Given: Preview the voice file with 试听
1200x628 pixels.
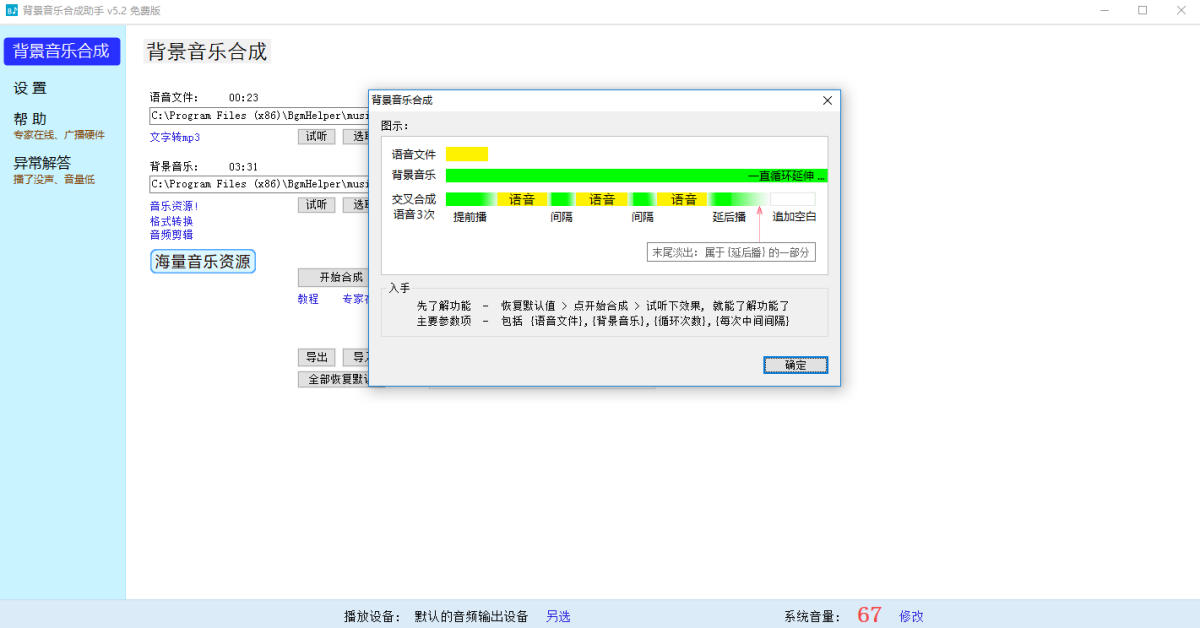Looking at the screenshot, I should [x=316, y=136].
